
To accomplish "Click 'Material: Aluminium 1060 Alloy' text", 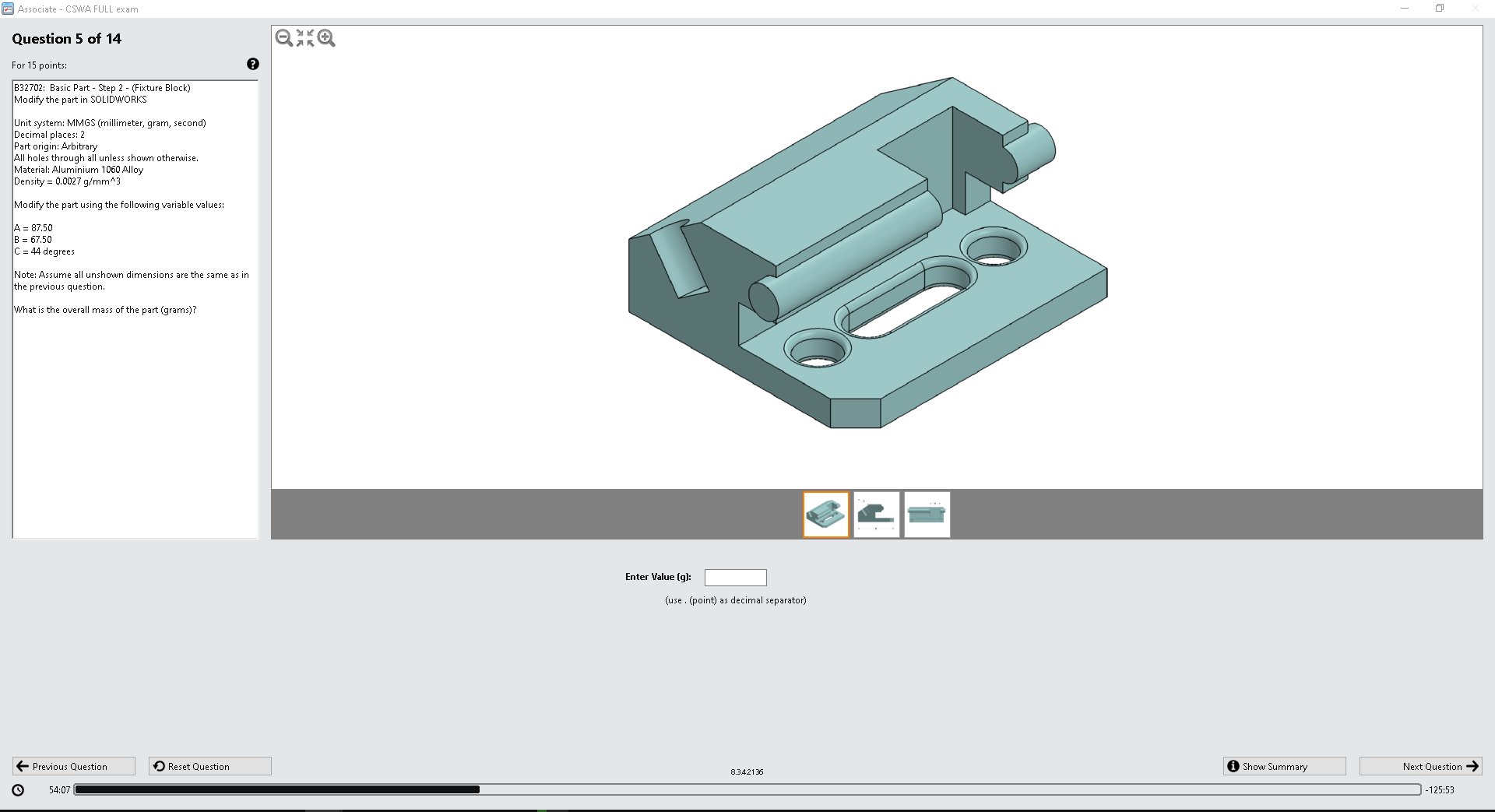I will tap(79, 170).
